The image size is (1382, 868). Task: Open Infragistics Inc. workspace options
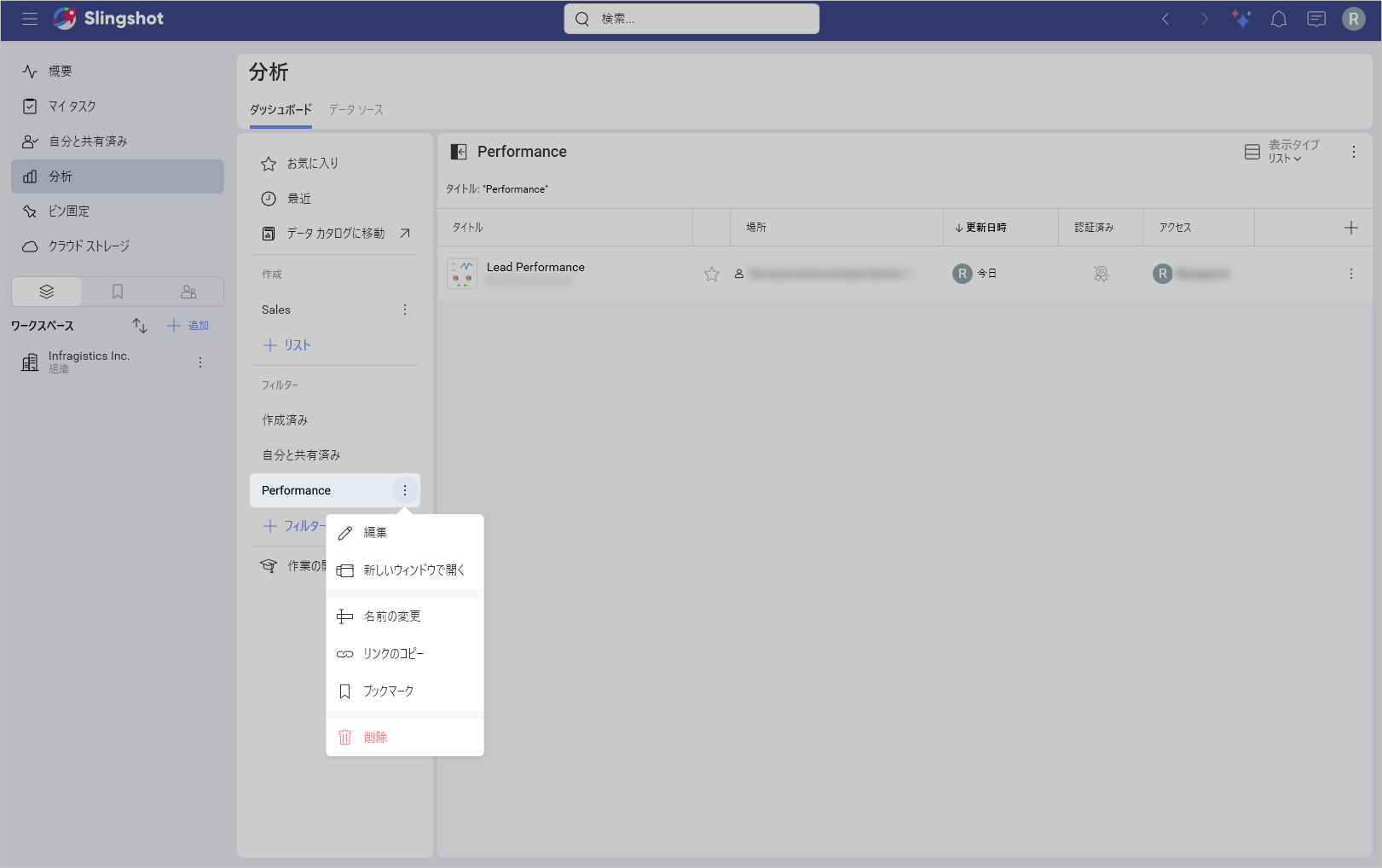point(200,362)
